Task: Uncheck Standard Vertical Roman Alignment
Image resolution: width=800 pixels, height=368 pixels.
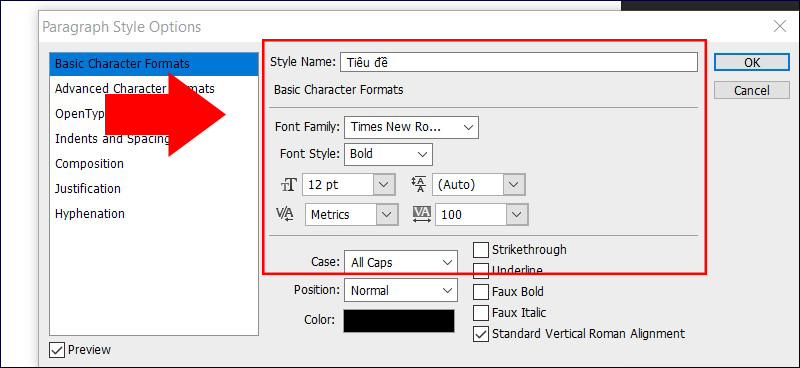Action: tap(481, 334)
